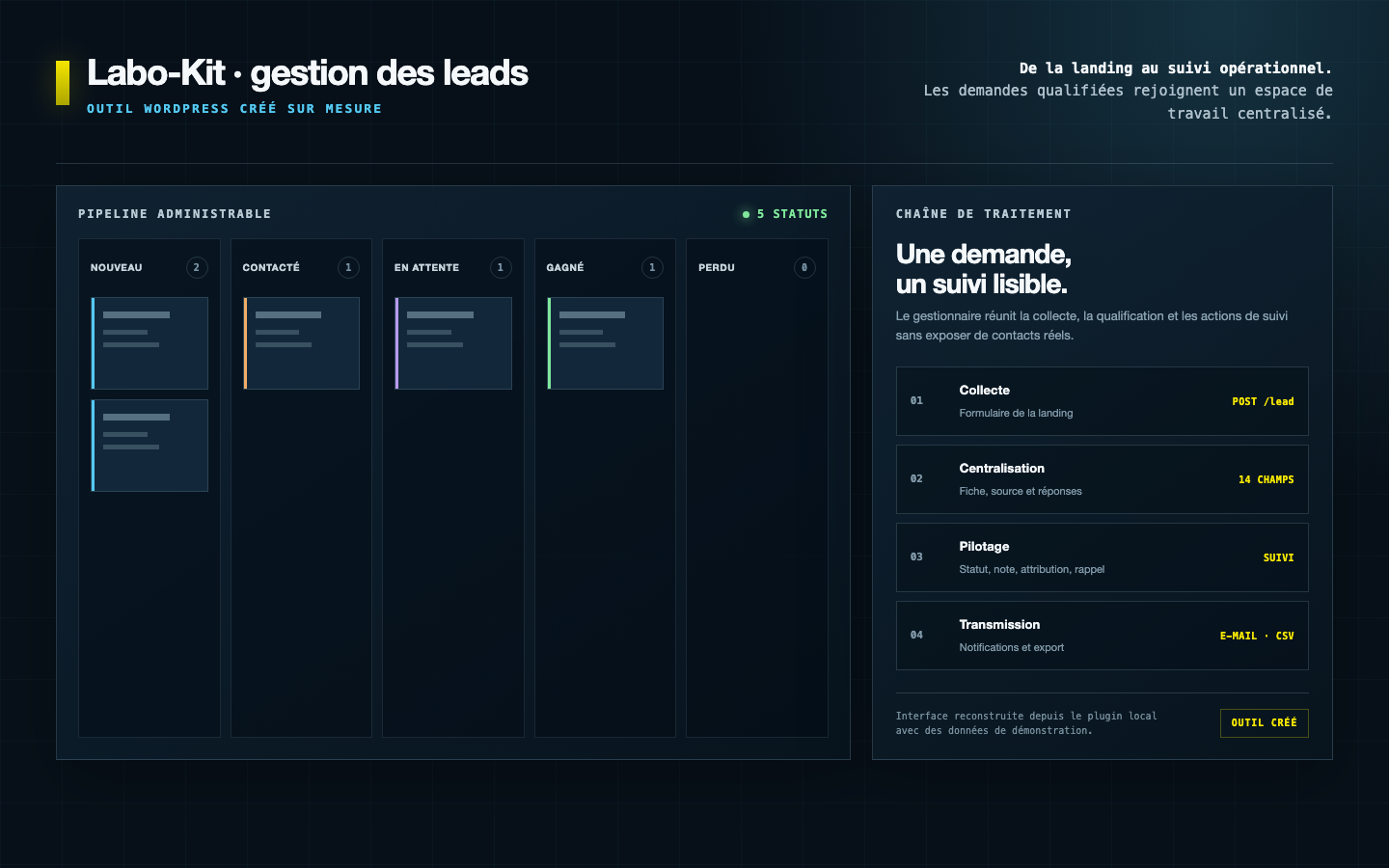Click the SUIVI tag
The width and height of the screenshot is (1389, 868).
pos(1279,557)
